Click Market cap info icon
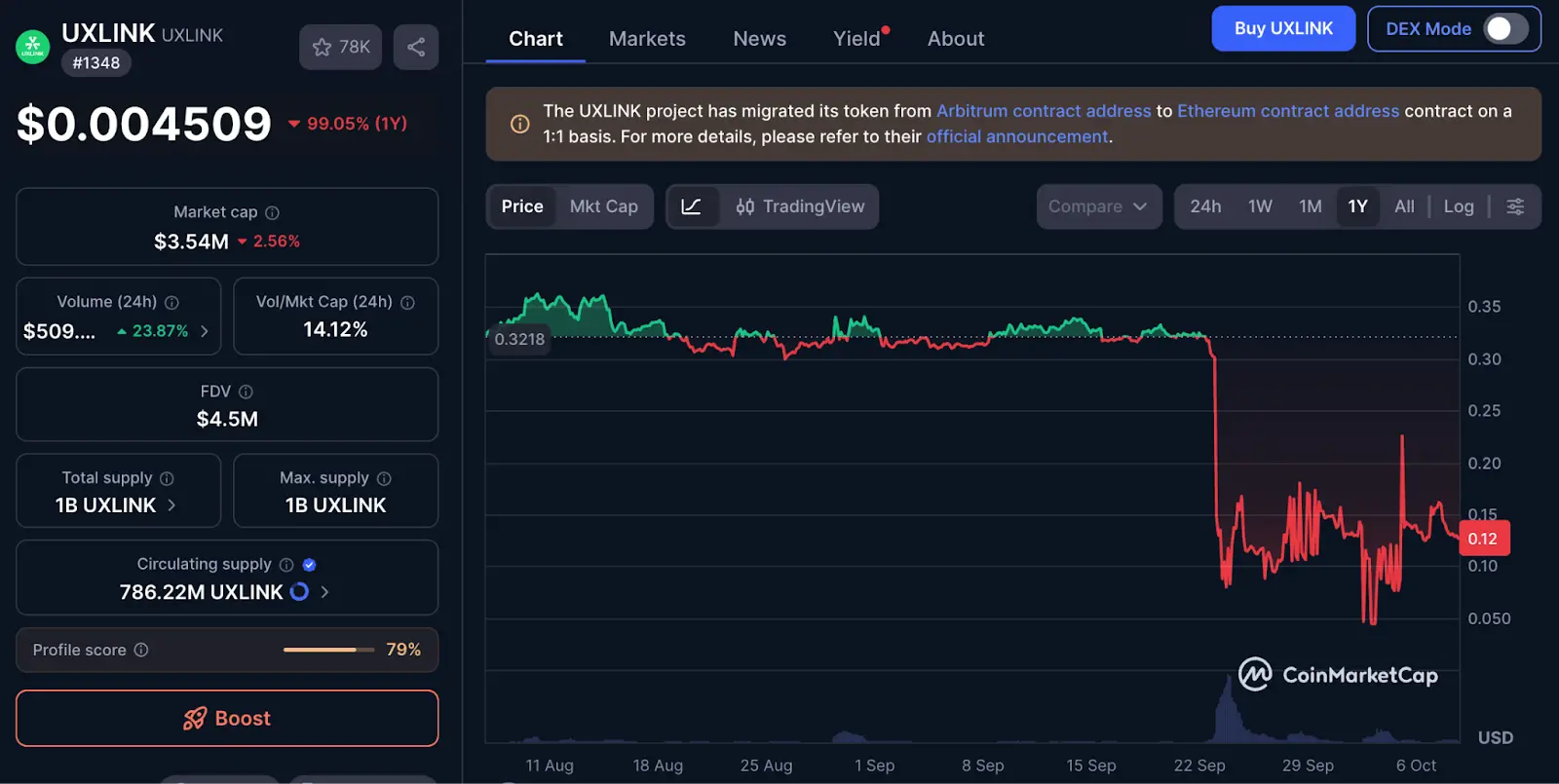Screen dimensions: 1559x784 [273, 212]
